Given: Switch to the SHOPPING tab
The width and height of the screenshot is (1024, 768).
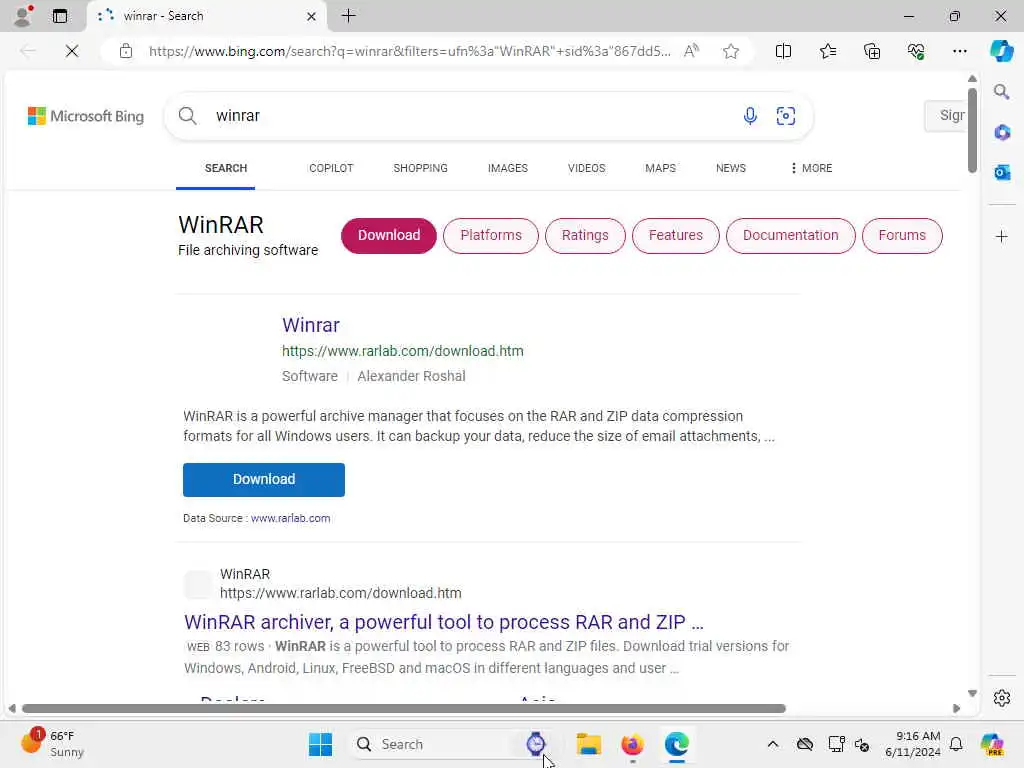Looking at the screenshot, I should 421,168.
